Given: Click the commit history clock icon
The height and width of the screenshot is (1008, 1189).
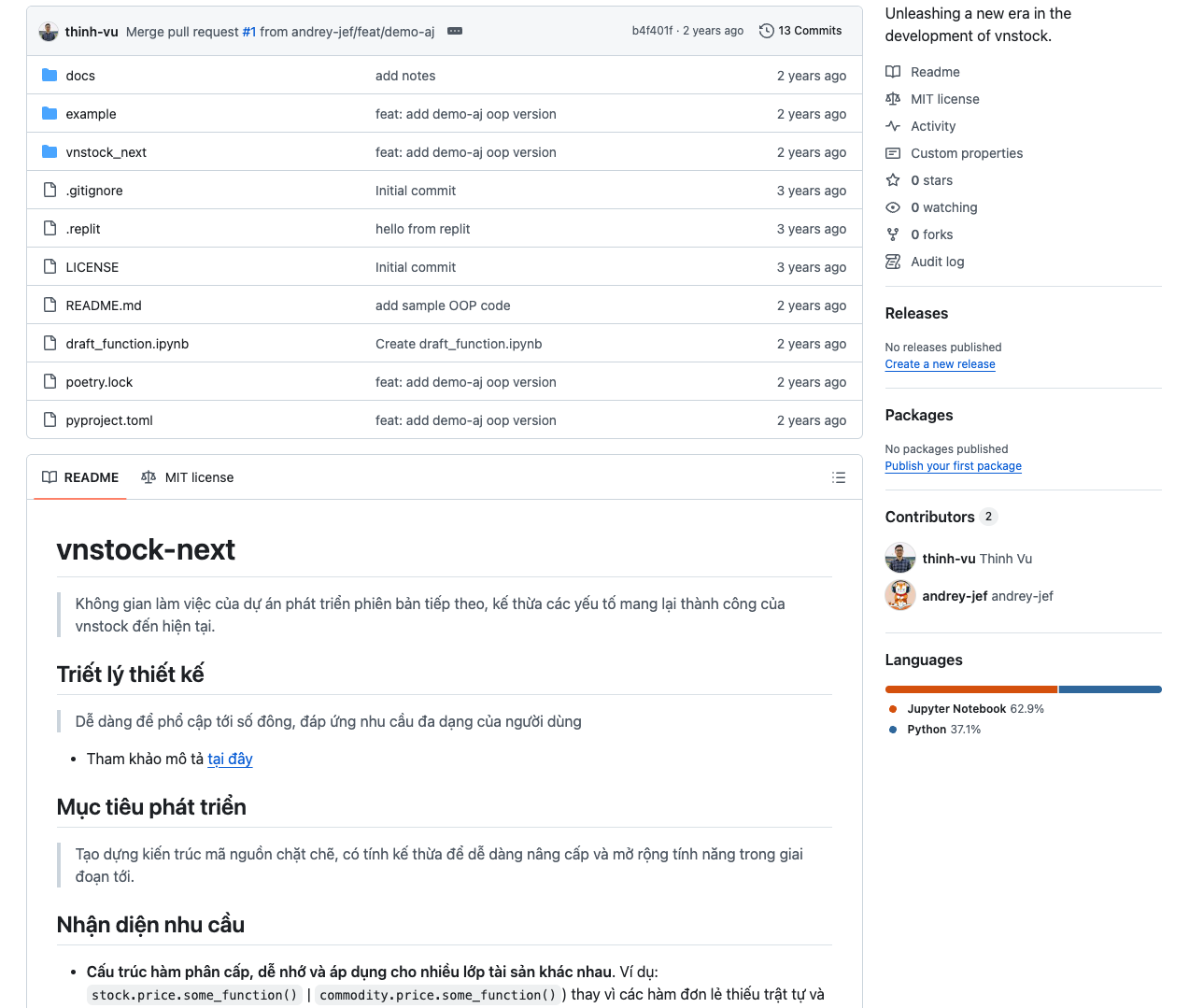Looking at the screenshot, I should pos(767,31).
